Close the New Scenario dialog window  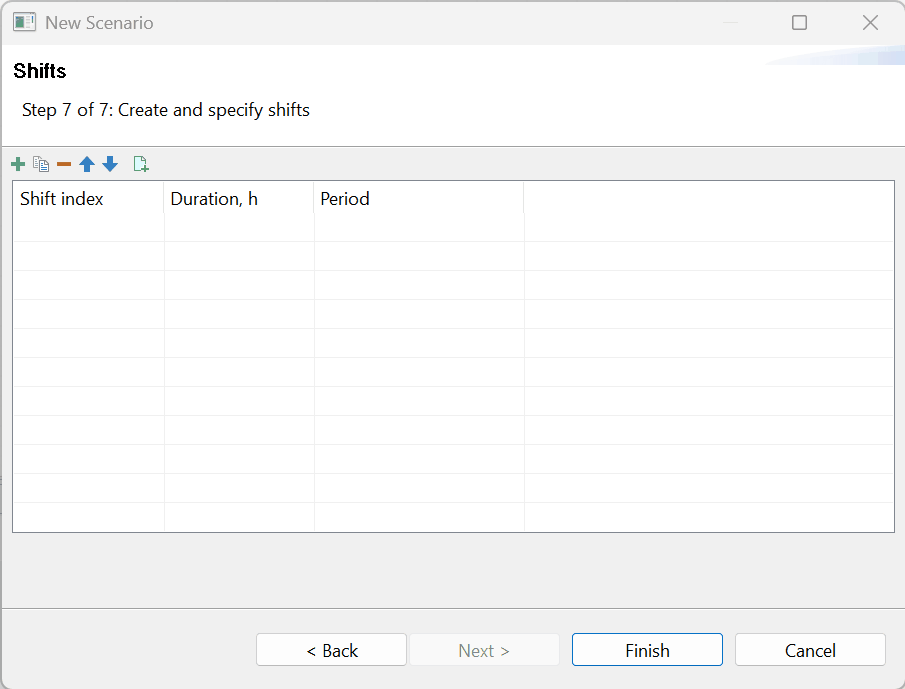(x=870, y=23)
